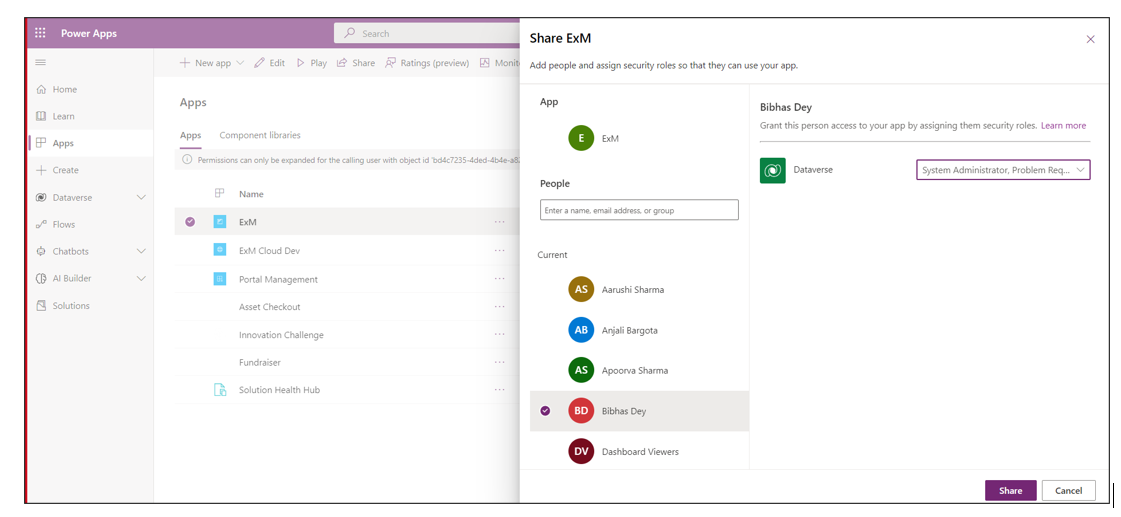
Task: Open more options for Solution Health Hub
Action: coord(499,390)
